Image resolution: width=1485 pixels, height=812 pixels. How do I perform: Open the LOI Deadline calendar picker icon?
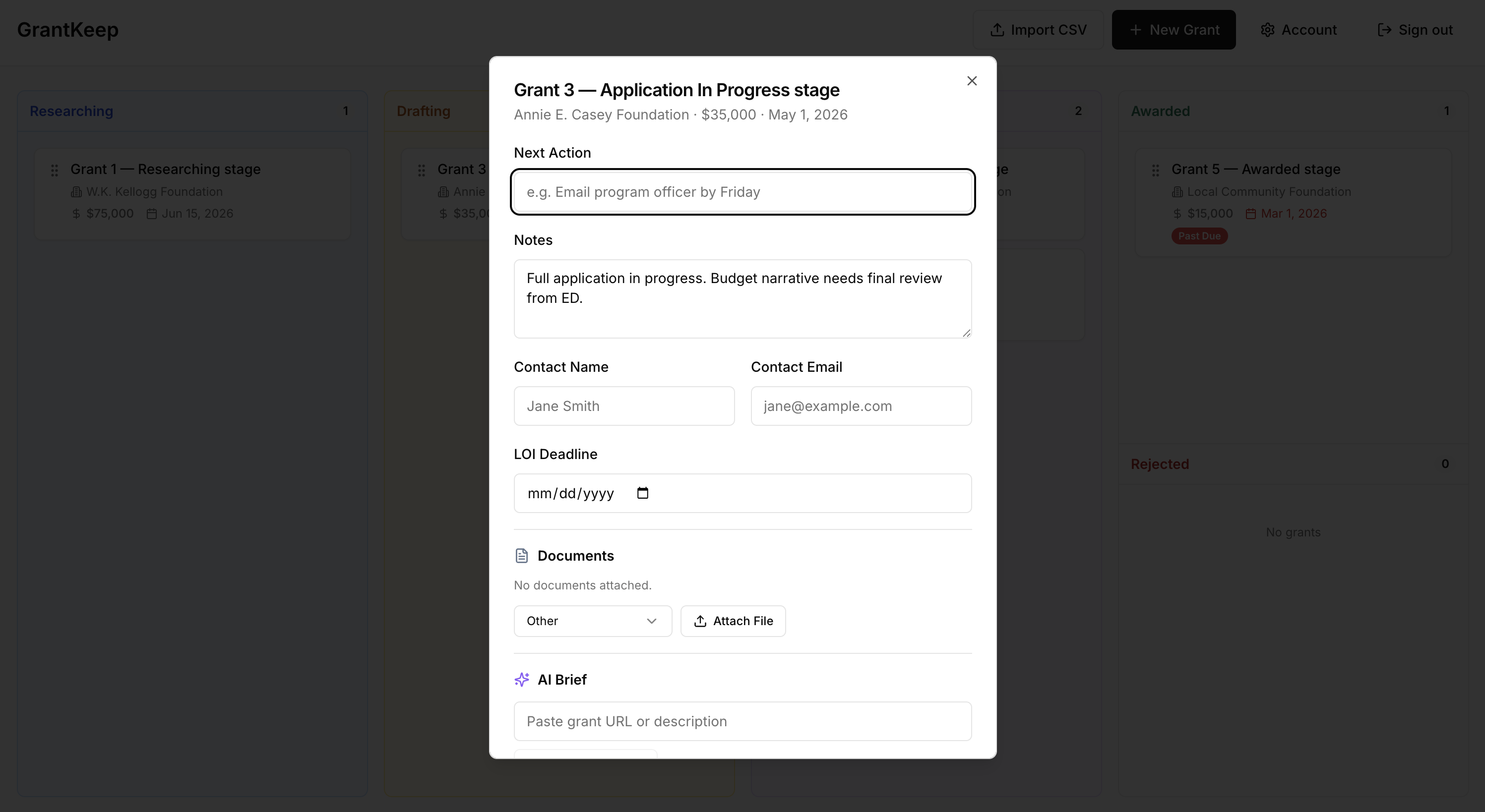pos(642,493)
